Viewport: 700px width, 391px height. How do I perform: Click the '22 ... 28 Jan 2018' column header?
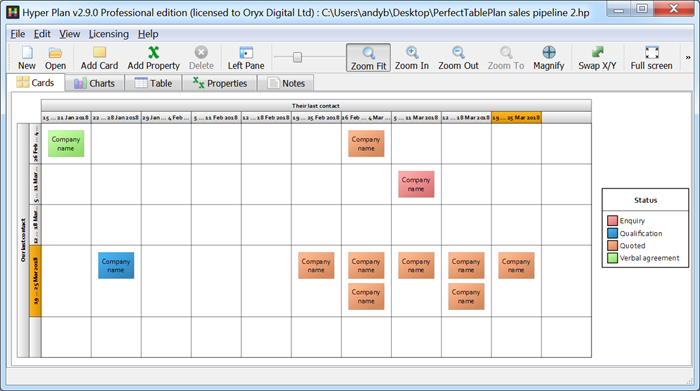116,118
